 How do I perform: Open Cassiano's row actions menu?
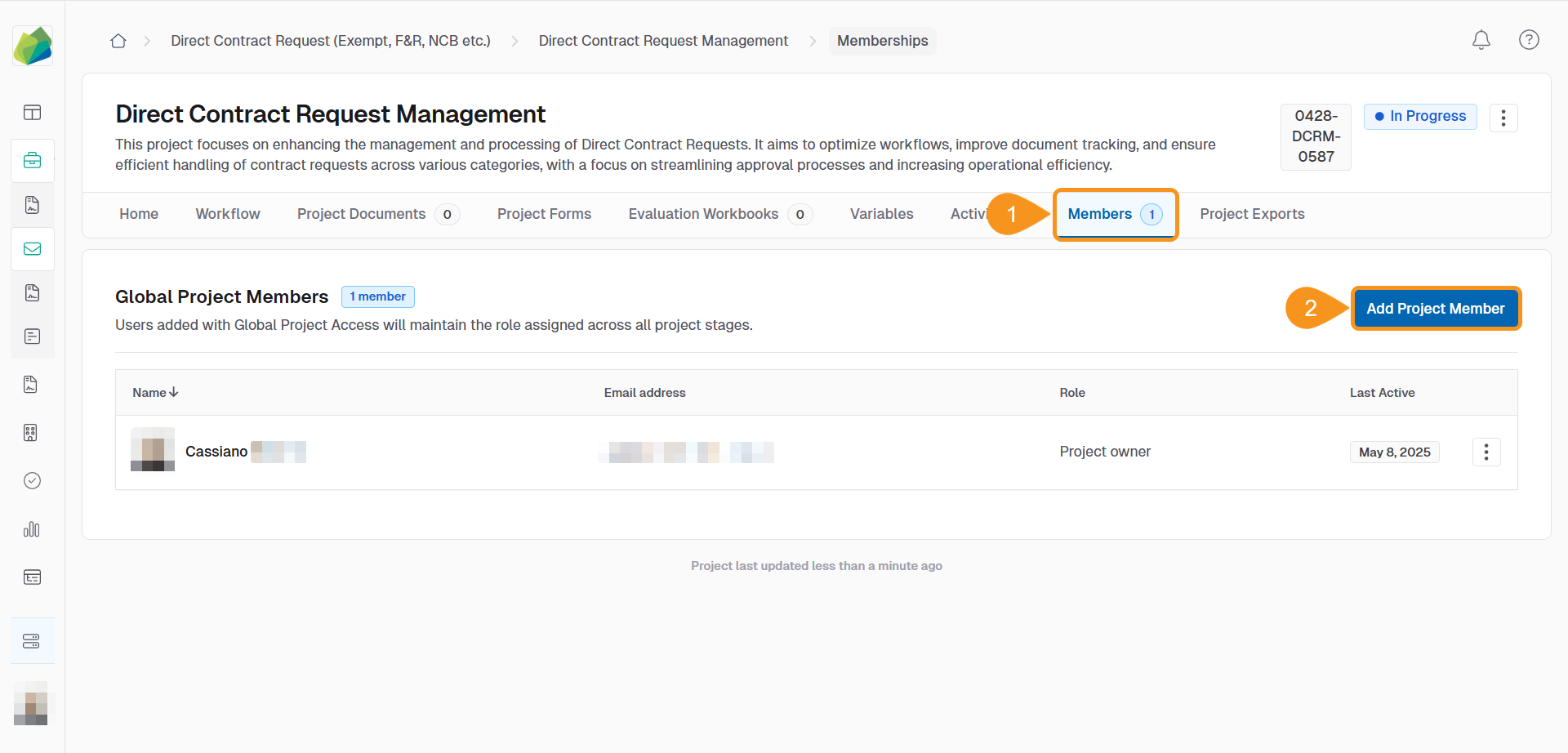(1486, 452)
